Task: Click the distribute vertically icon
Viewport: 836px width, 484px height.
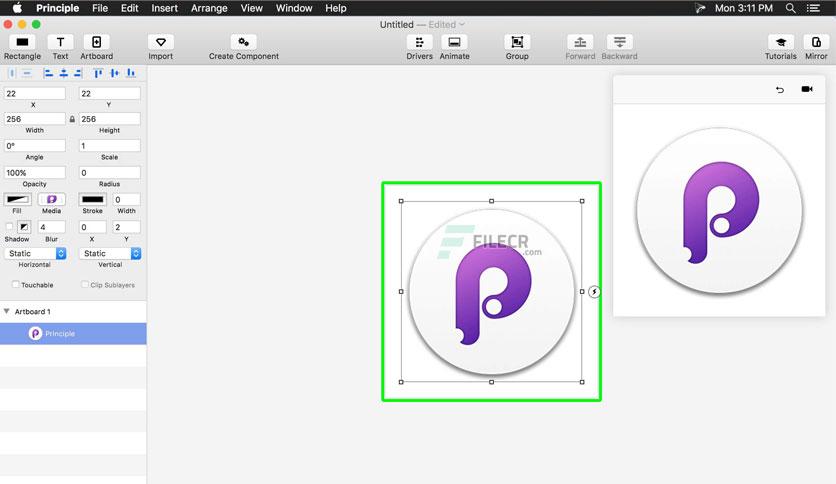Action: point(27,73)
